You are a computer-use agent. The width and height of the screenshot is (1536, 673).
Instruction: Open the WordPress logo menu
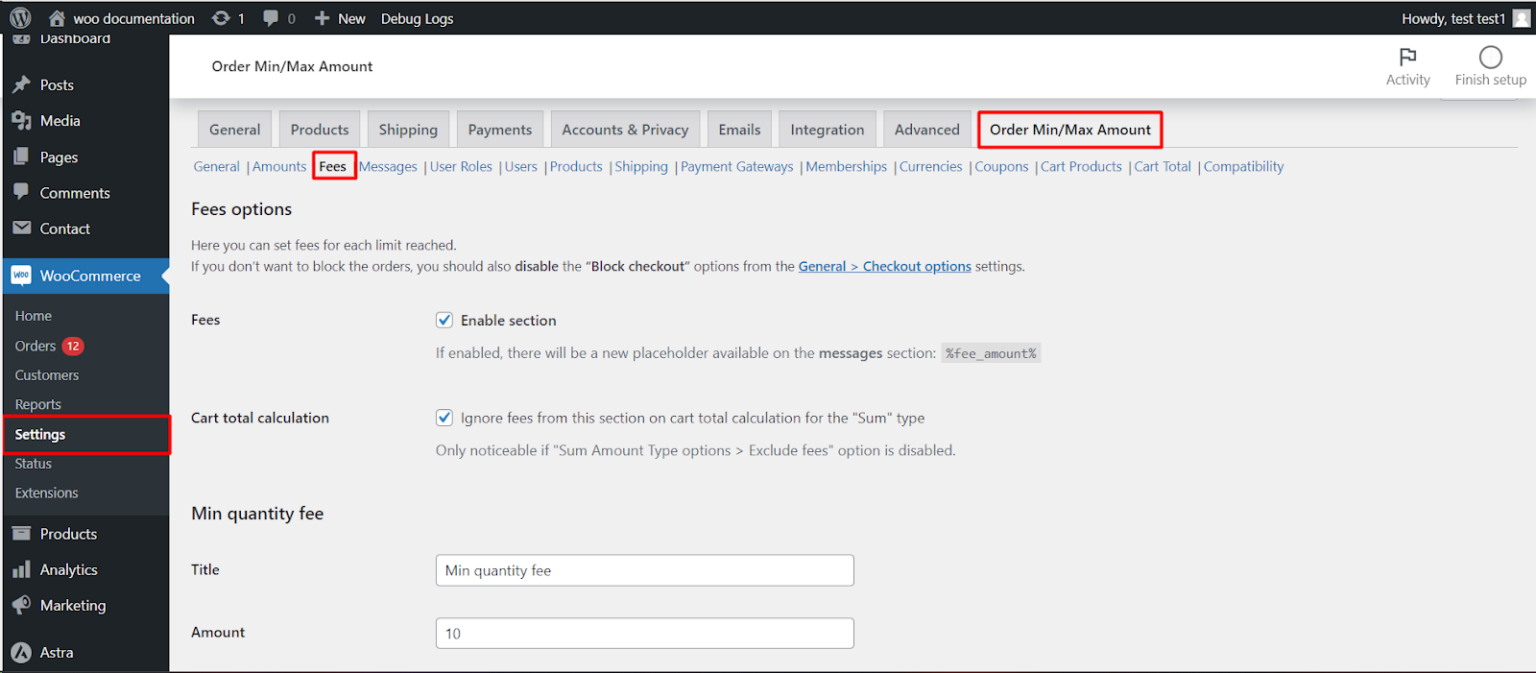[x=21, y=17]
